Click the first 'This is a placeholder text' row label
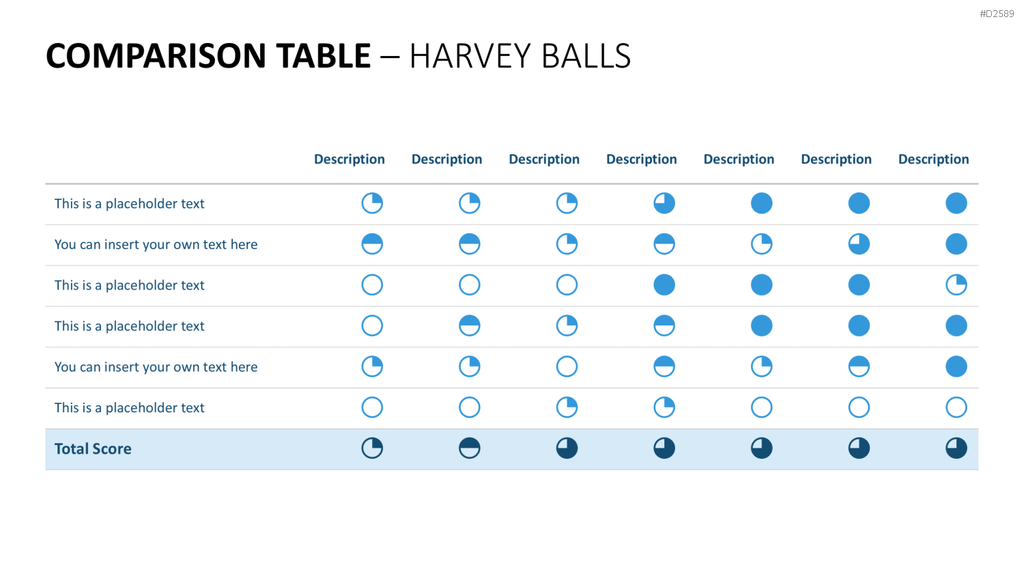1024x576 pixels. (129, 204)
